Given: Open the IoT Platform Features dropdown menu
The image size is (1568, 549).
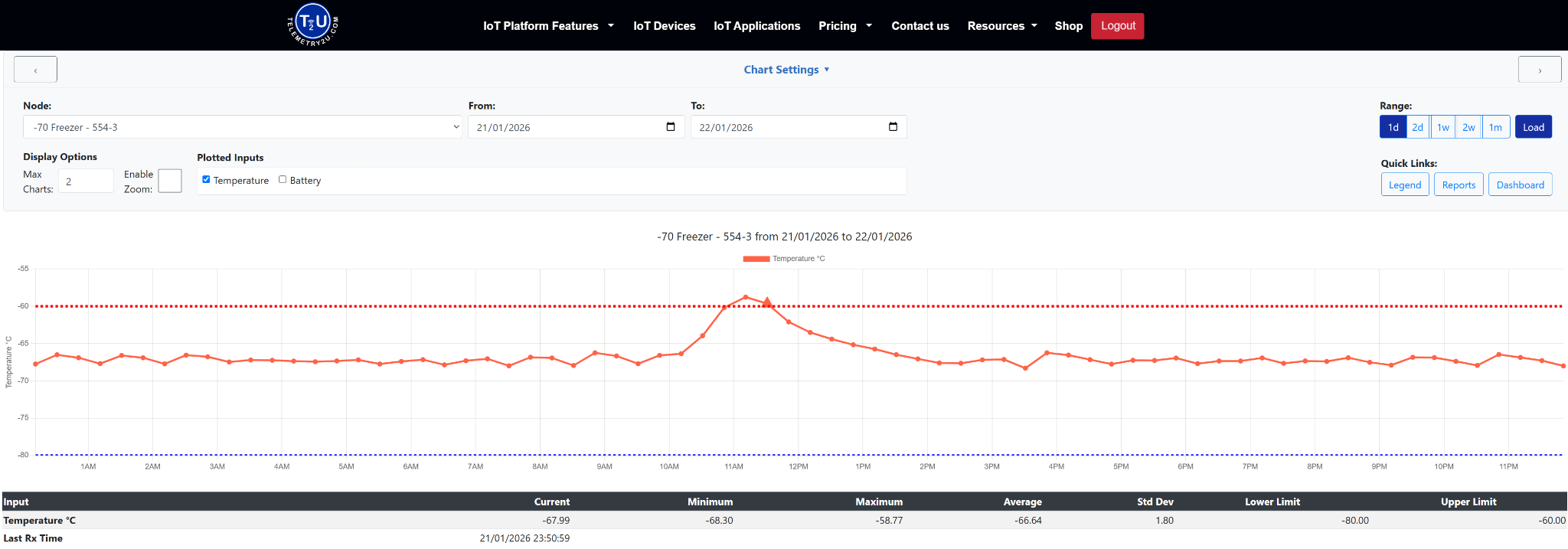Looking at the screenshot, I should (x=548, y=26).
